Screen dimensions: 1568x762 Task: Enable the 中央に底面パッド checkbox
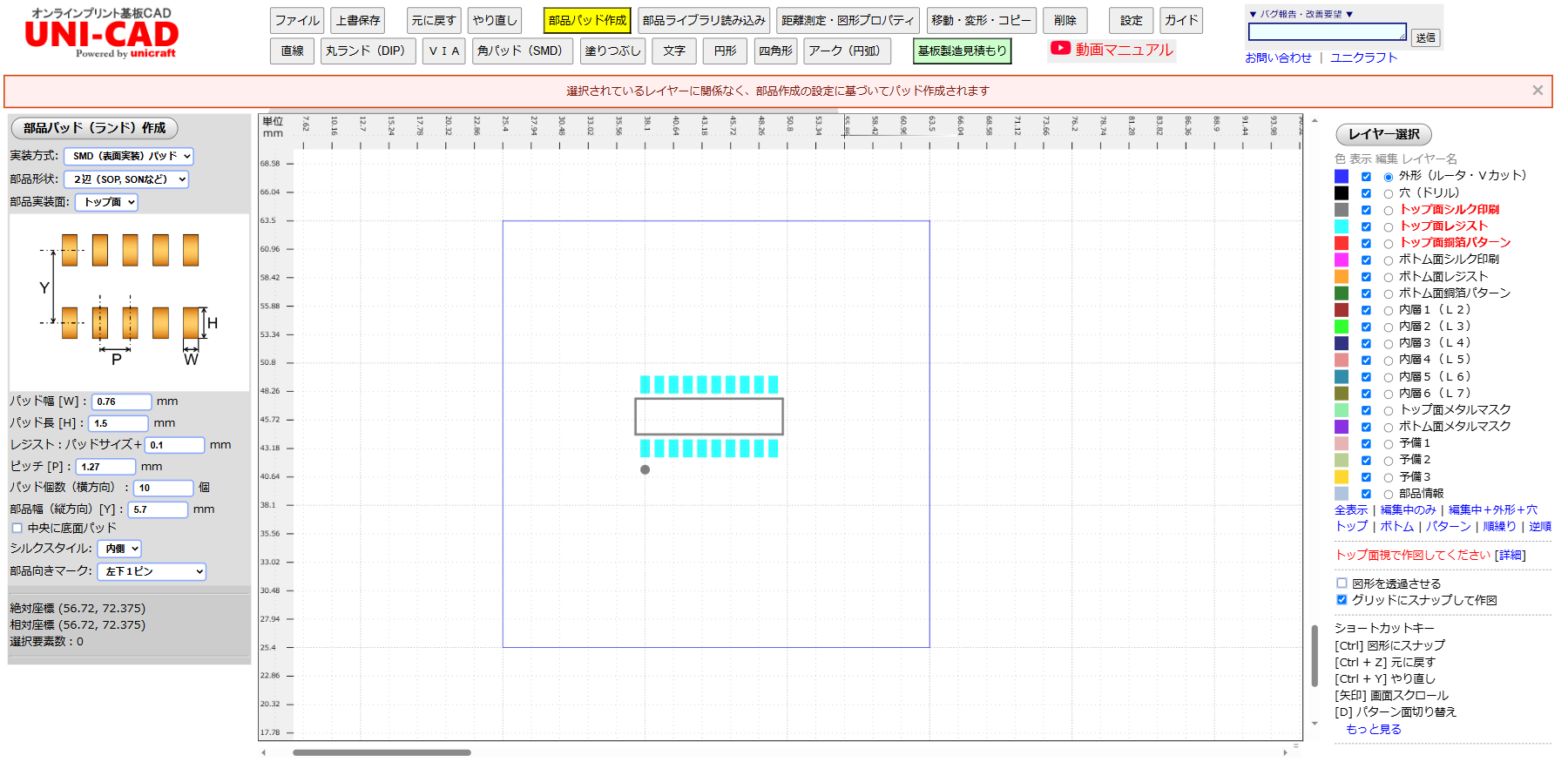[17, 528]
